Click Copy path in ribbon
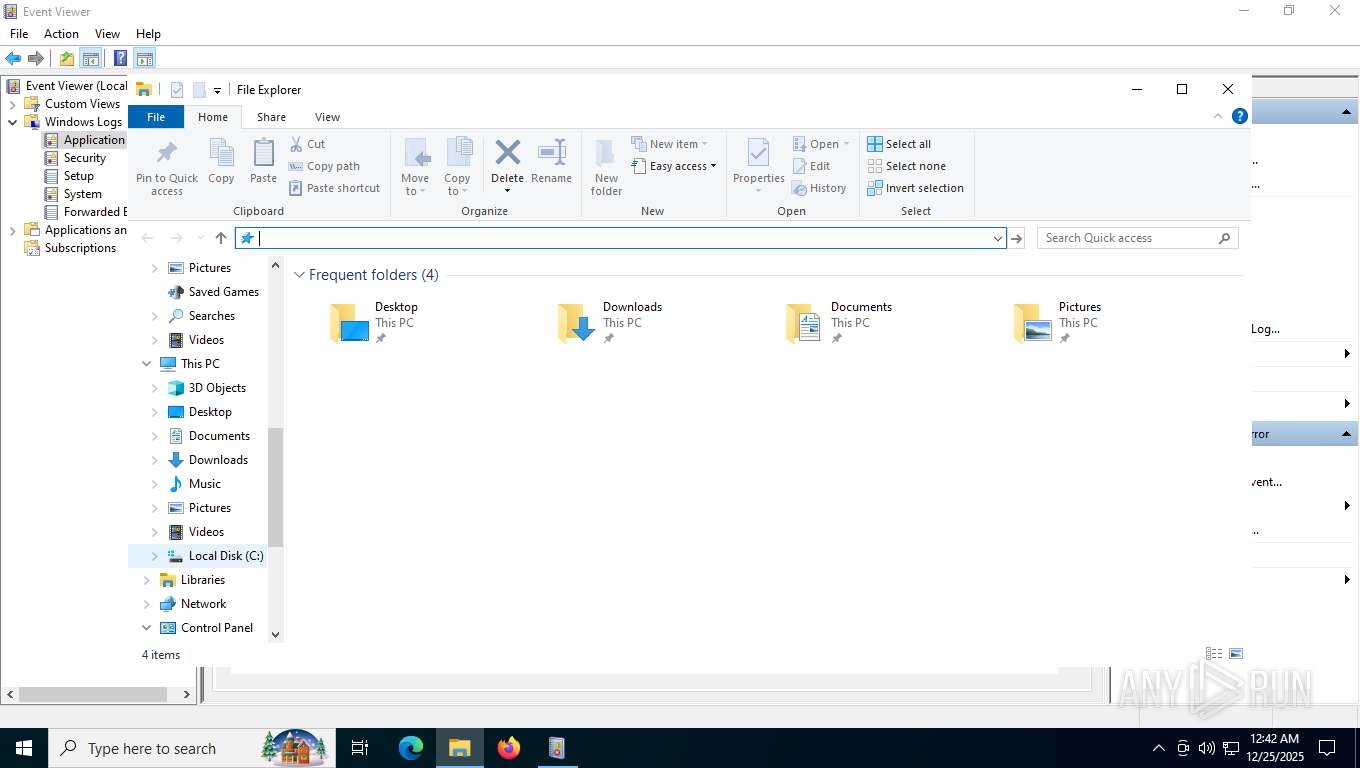 tap(324, 166)
